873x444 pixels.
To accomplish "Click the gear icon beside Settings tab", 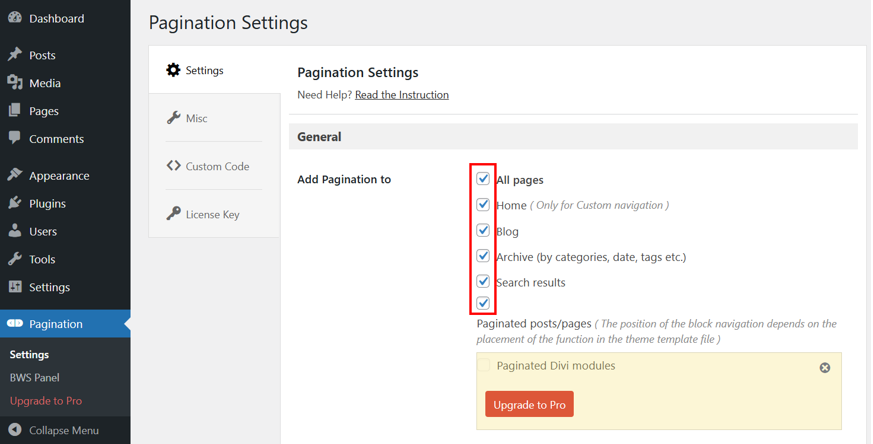I will pyautogui.click(x=173, y=70).
